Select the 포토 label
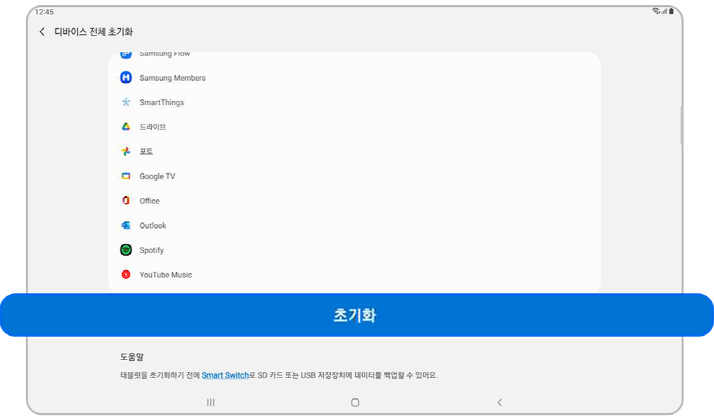714x417 pixels. 146,151
